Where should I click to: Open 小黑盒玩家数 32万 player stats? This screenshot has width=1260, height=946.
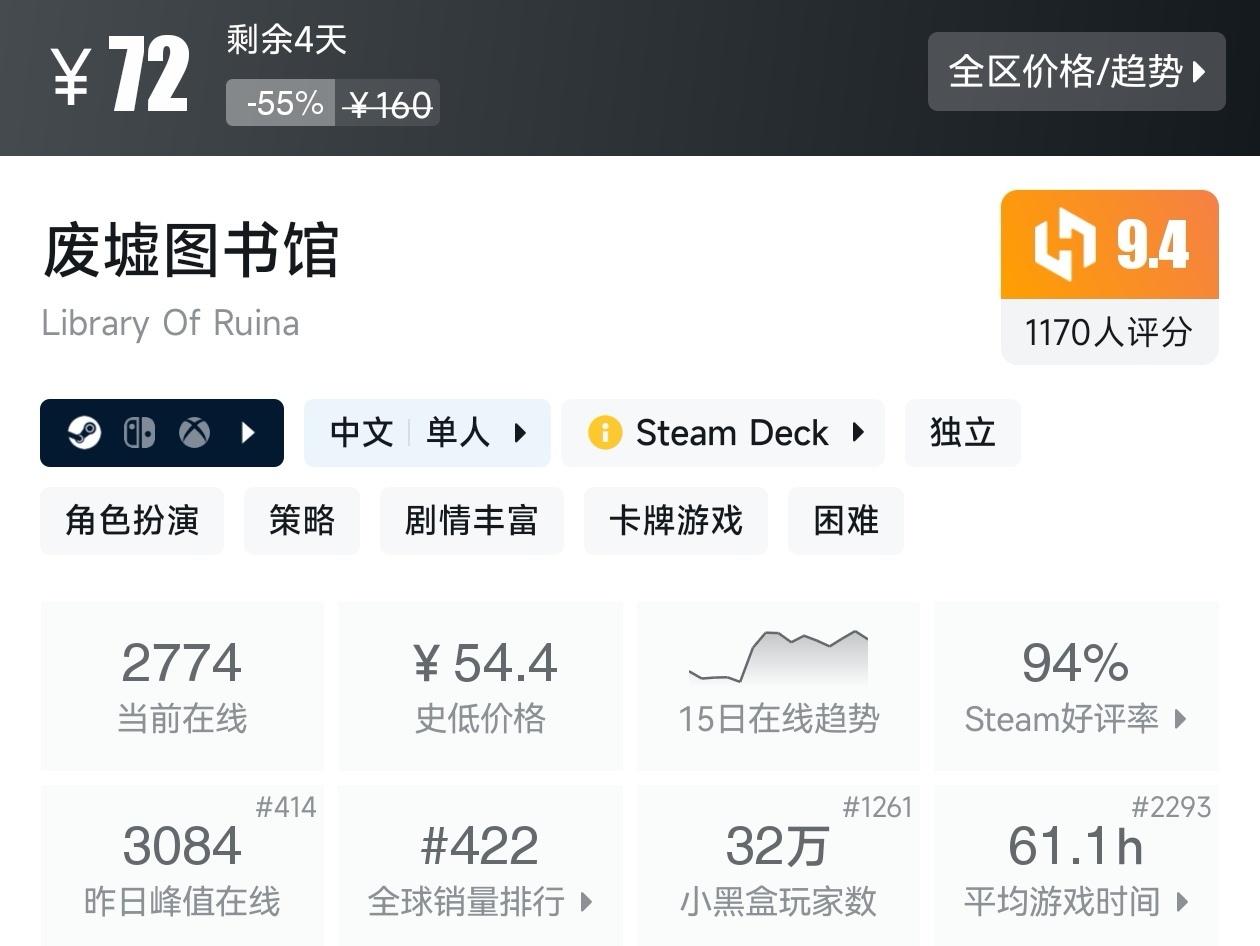778,865
